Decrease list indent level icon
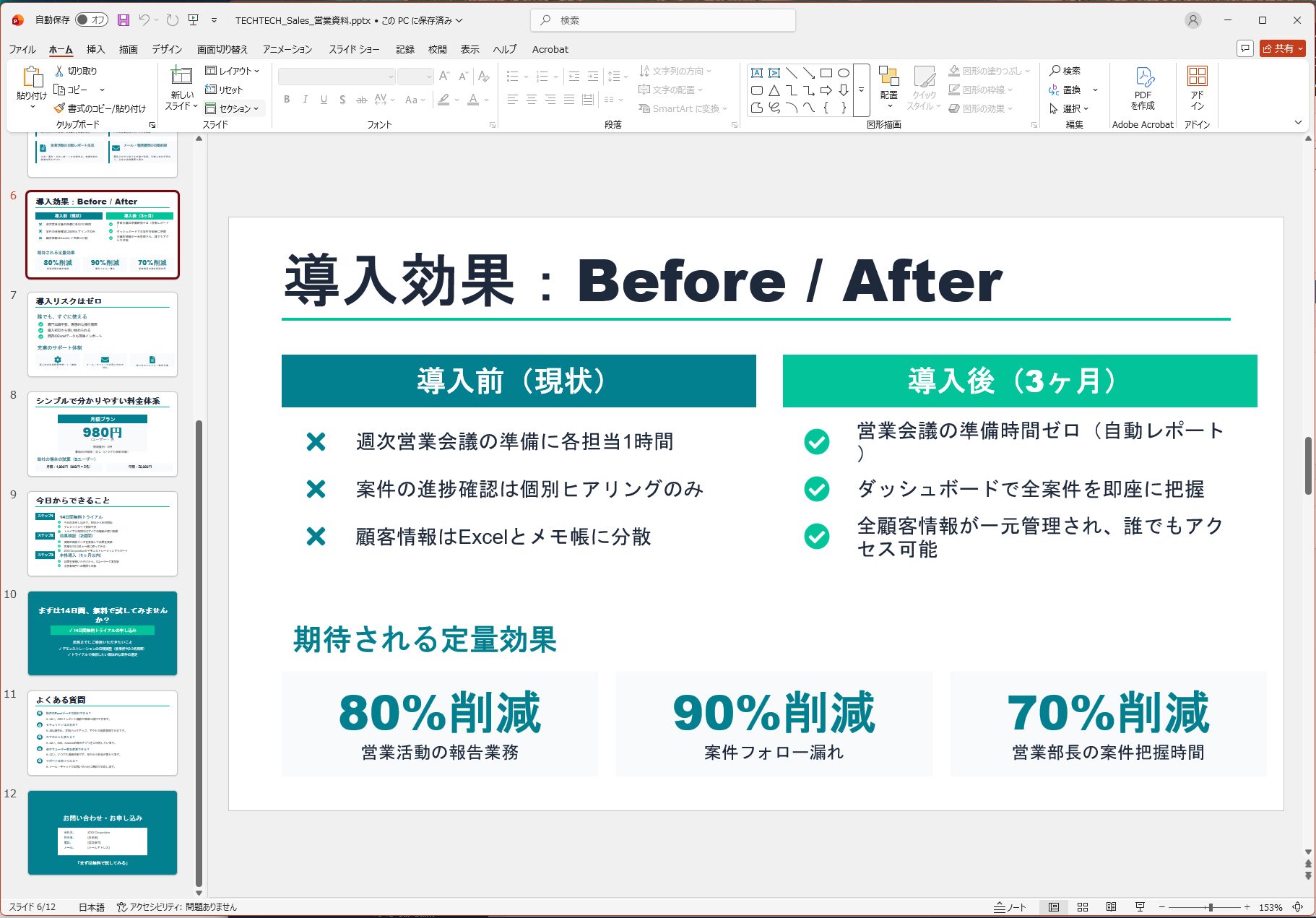 [574, 76]
